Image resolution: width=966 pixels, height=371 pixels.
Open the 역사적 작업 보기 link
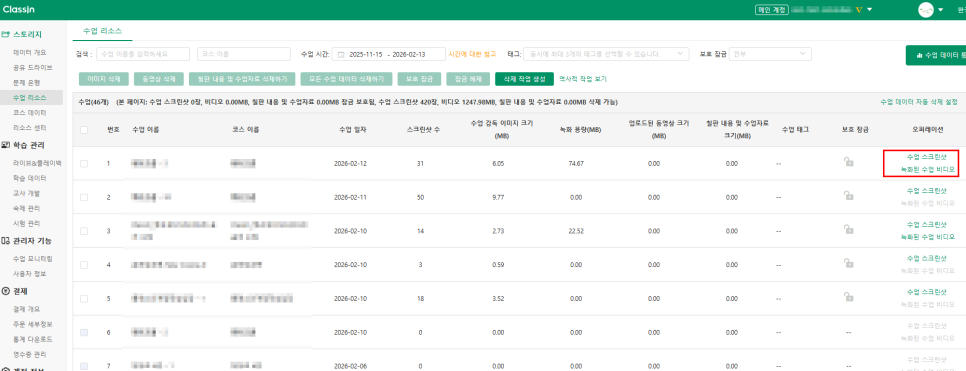583,79
